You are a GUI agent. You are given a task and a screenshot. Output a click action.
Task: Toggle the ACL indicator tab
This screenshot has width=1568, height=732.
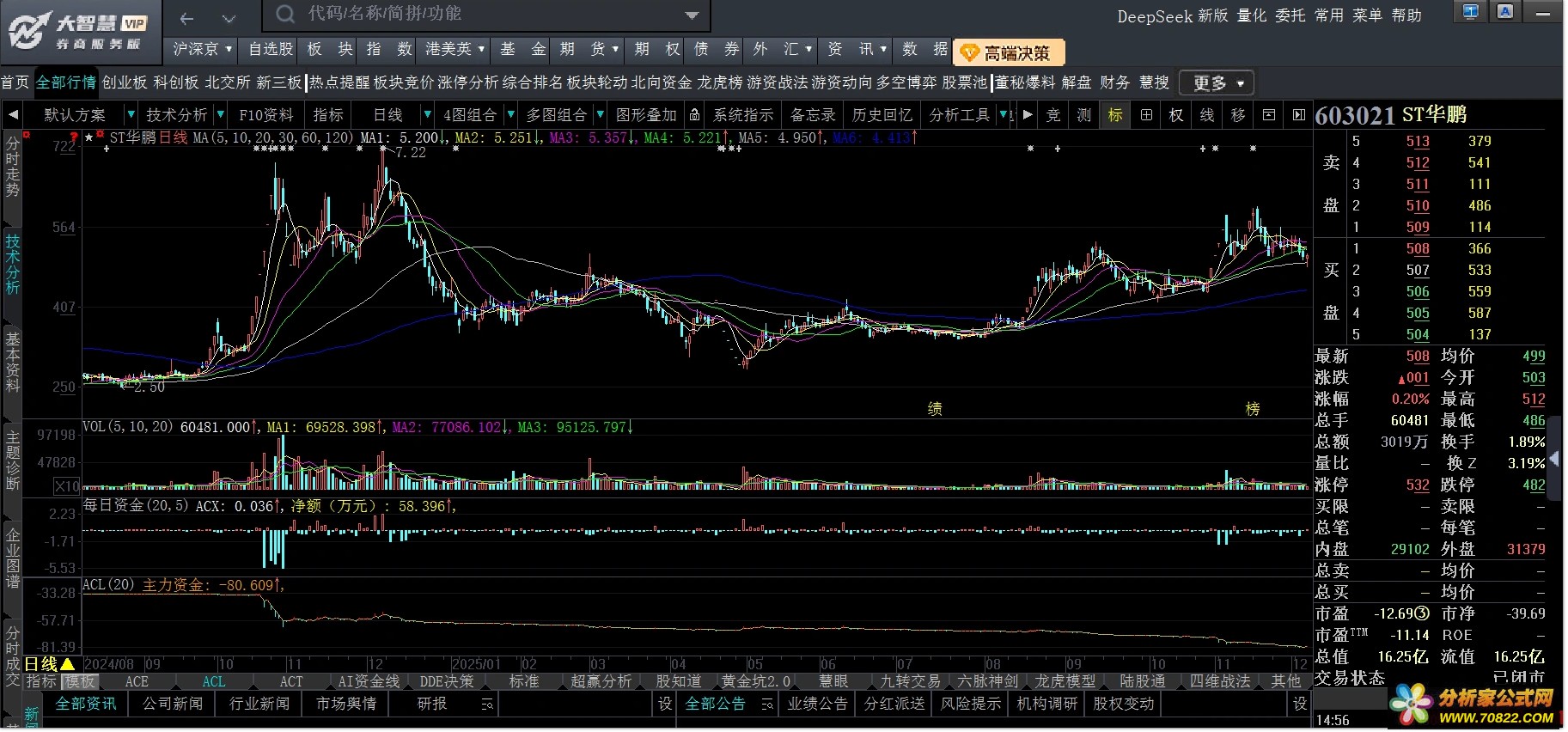[x=214, y=681]
